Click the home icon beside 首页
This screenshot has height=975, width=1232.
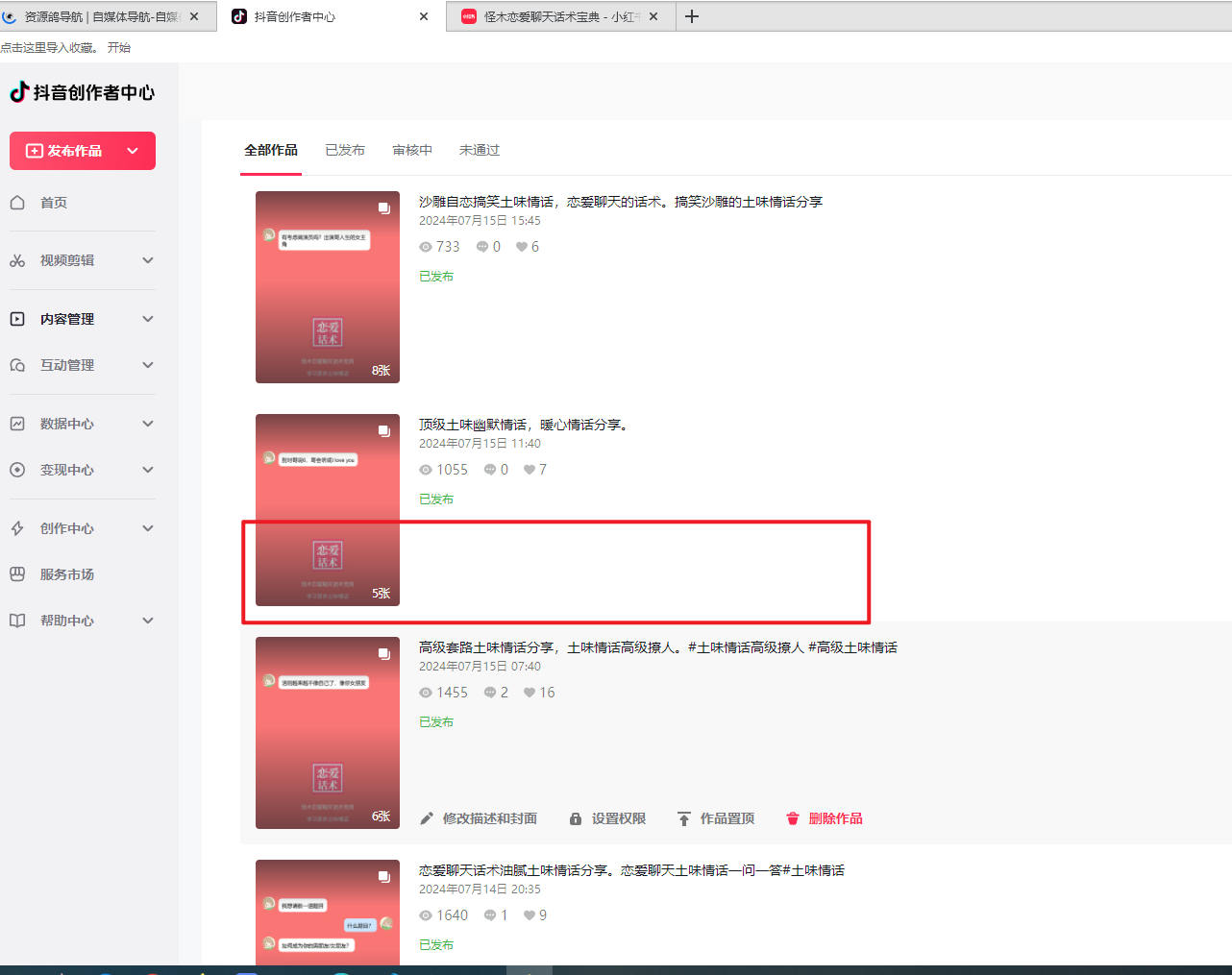(17, 203)
